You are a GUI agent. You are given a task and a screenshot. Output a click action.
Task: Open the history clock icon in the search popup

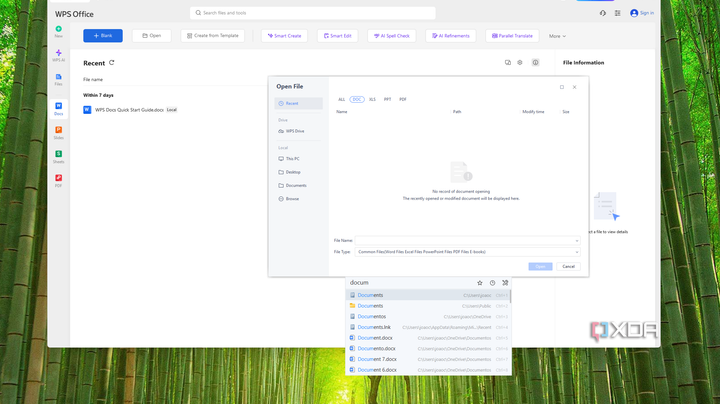tap(492, 283)
